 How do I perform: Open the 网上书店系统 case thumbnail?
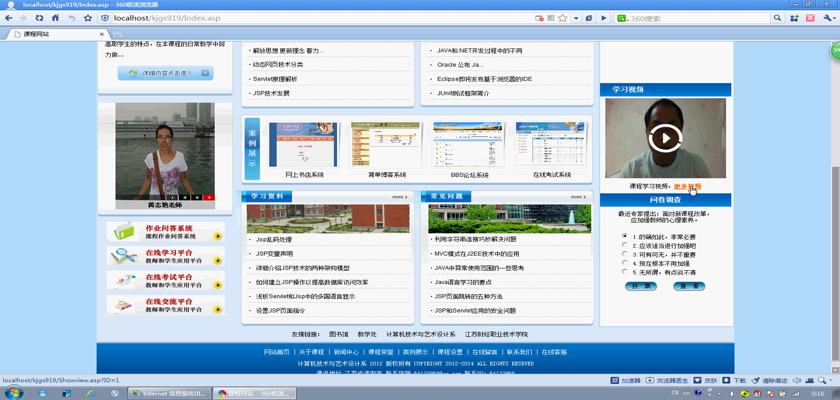click(x=303, y=146)
